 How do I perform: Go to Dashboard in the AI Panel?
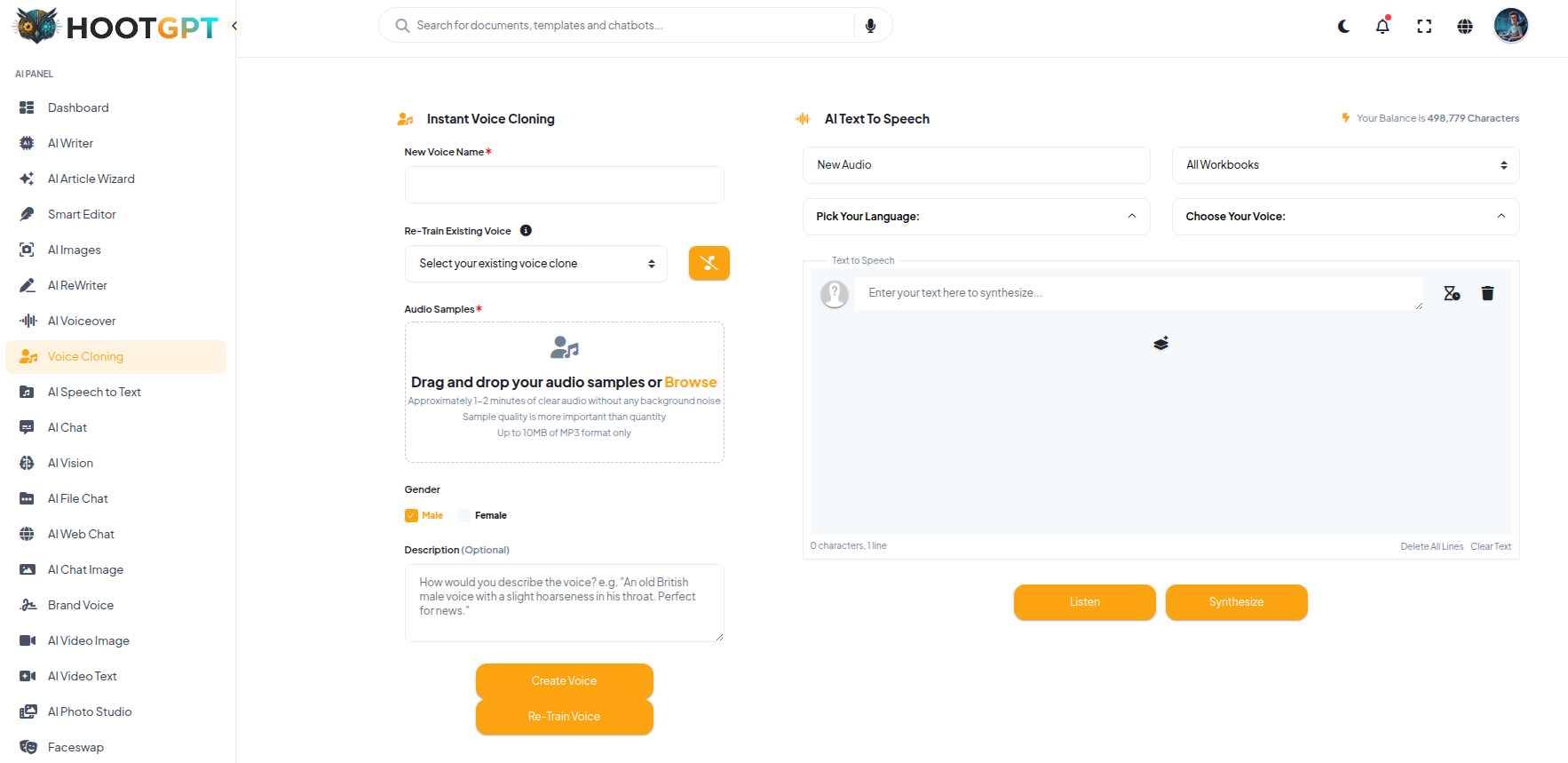(x=77, y=107)
